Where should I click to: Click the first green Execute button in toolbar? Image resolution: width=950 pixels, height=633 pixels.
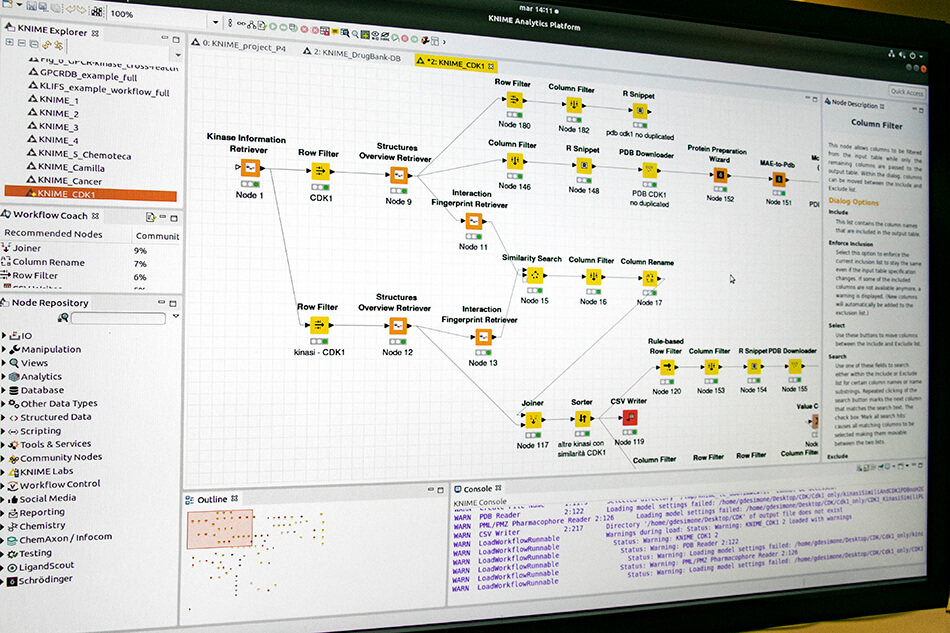[273, 27]
